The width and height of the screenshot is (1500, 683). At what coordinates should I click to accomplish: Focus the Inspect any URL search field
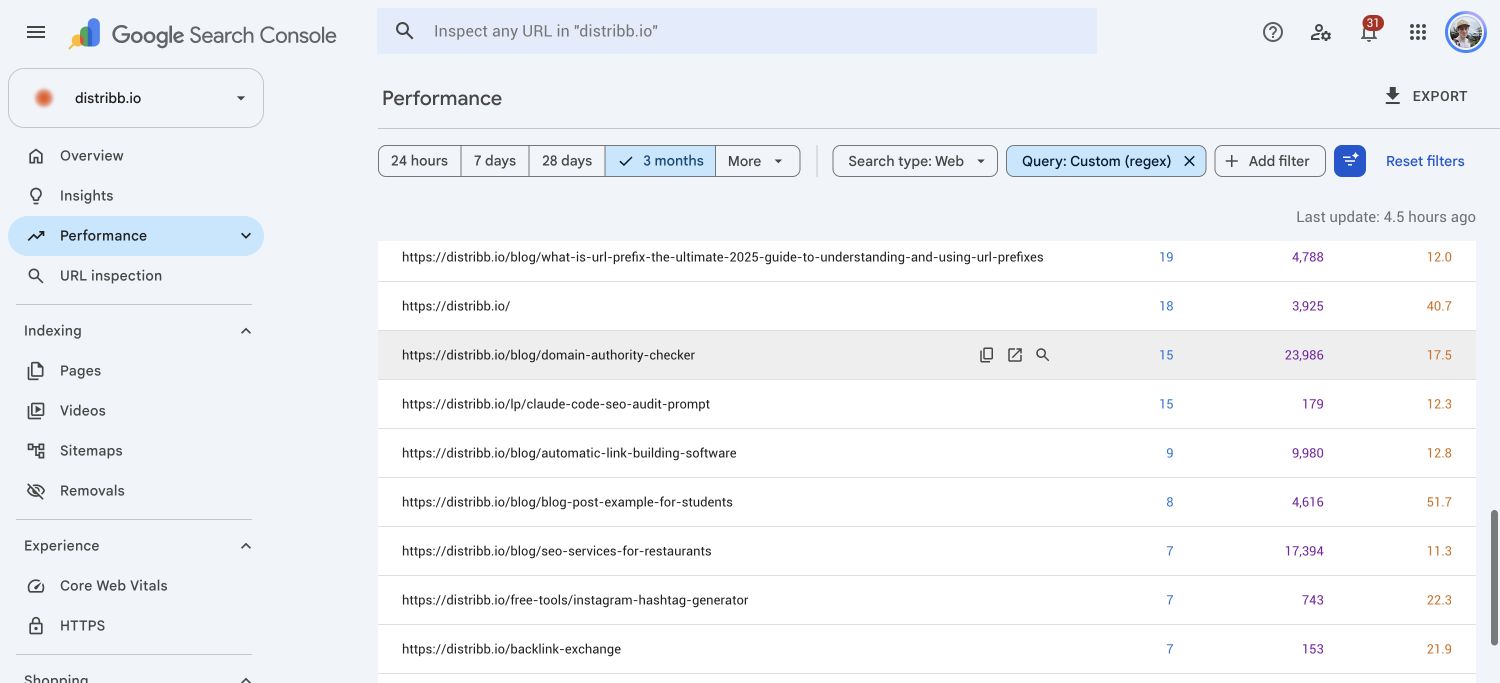[x=737, y=31]
